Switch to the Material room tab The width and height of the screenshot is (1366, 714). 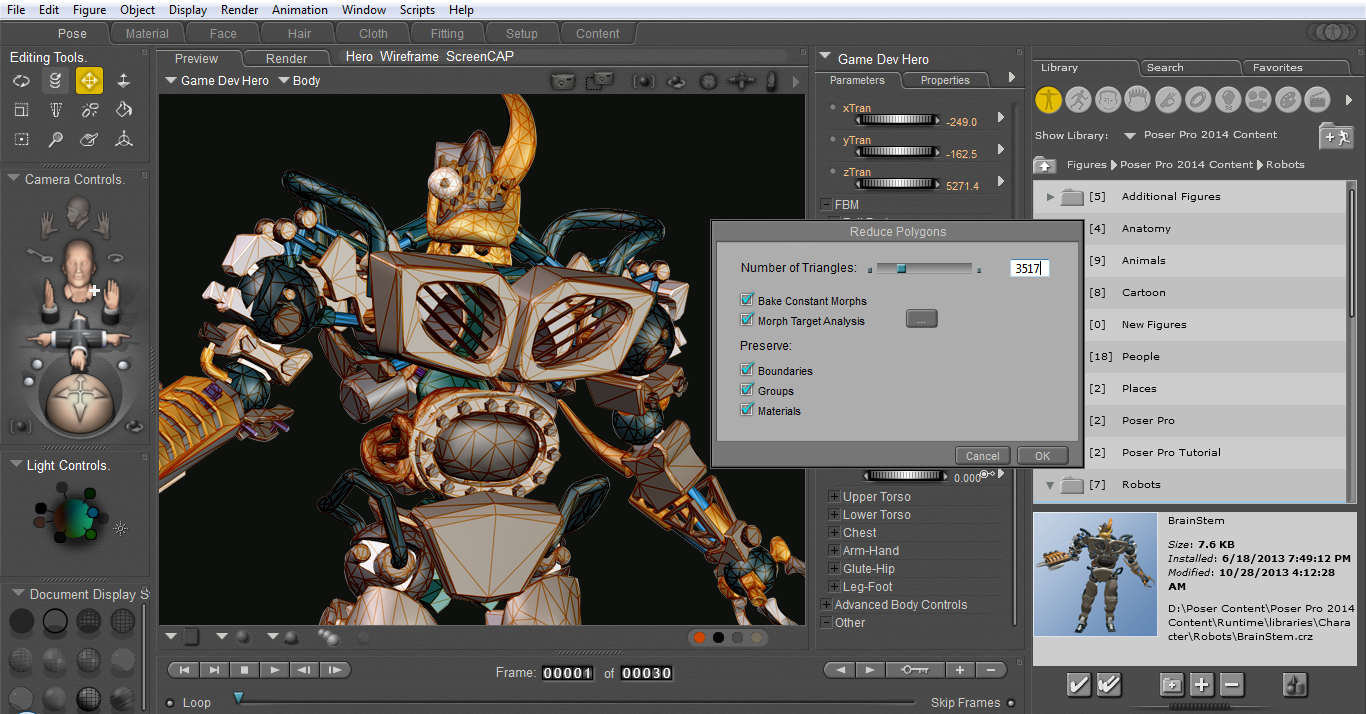(x=146, y=33)
